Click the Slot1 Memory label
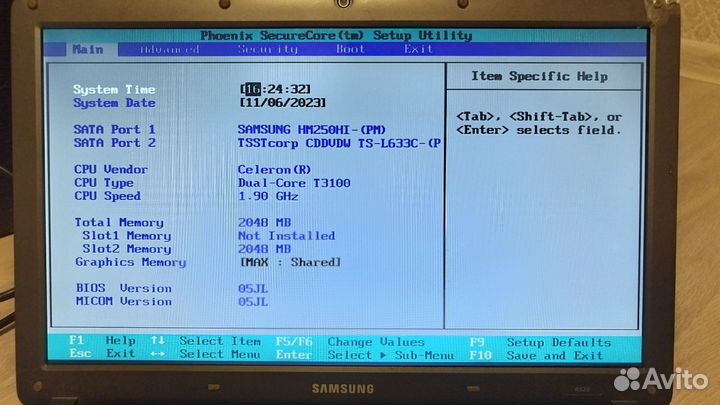 pos(126,236)
